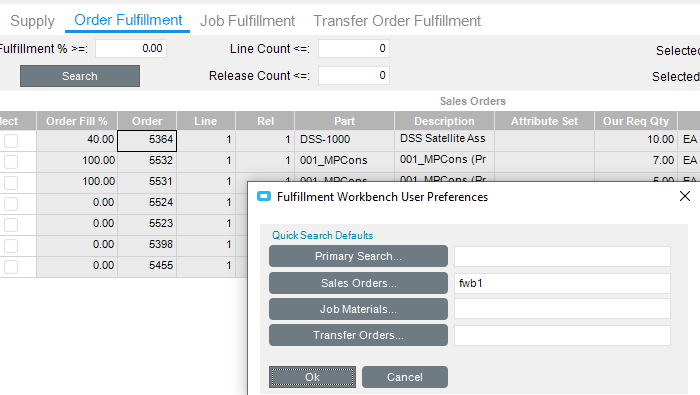This screenshot has width=700, height=395.
Task: Check the select box for order 5523
Action: tap(11, 225)
